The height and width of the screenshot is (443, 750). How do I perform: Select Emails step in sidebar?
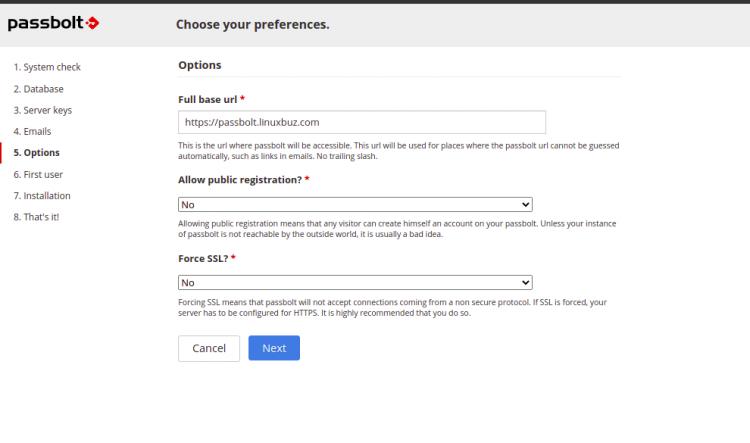(x=32, y=131)
